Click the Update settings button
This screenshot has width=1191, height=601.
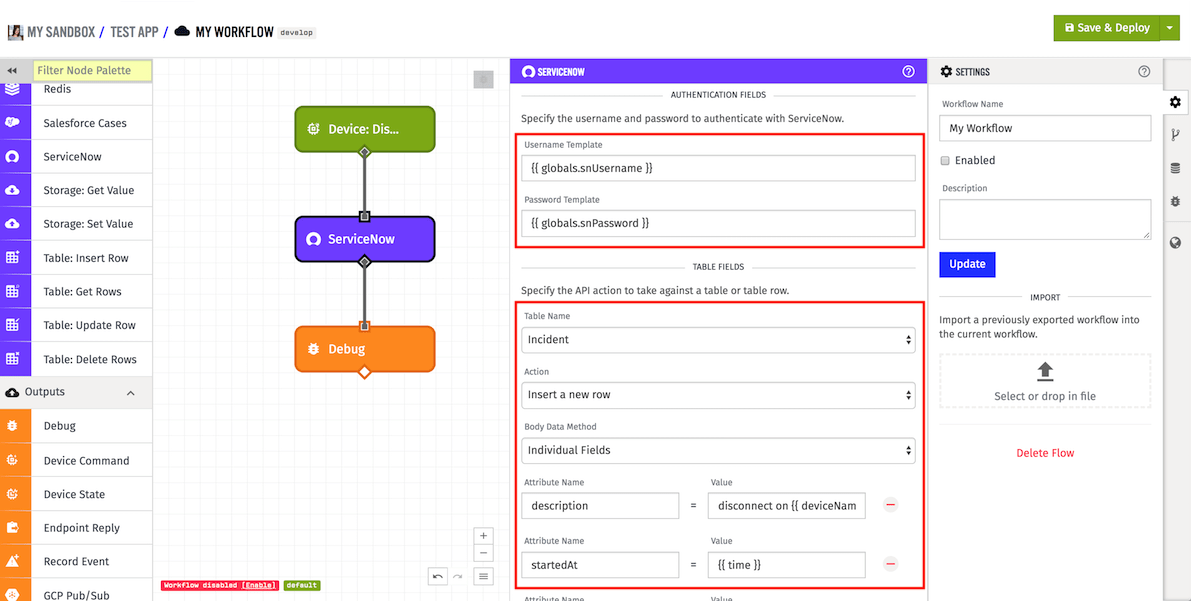pos(967,264)
